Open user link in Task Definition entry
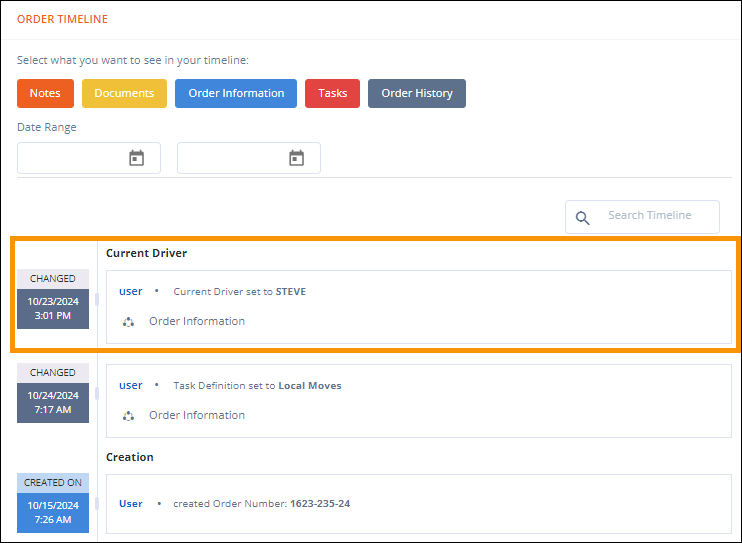The image size is (742, 543). coord(131,386)
